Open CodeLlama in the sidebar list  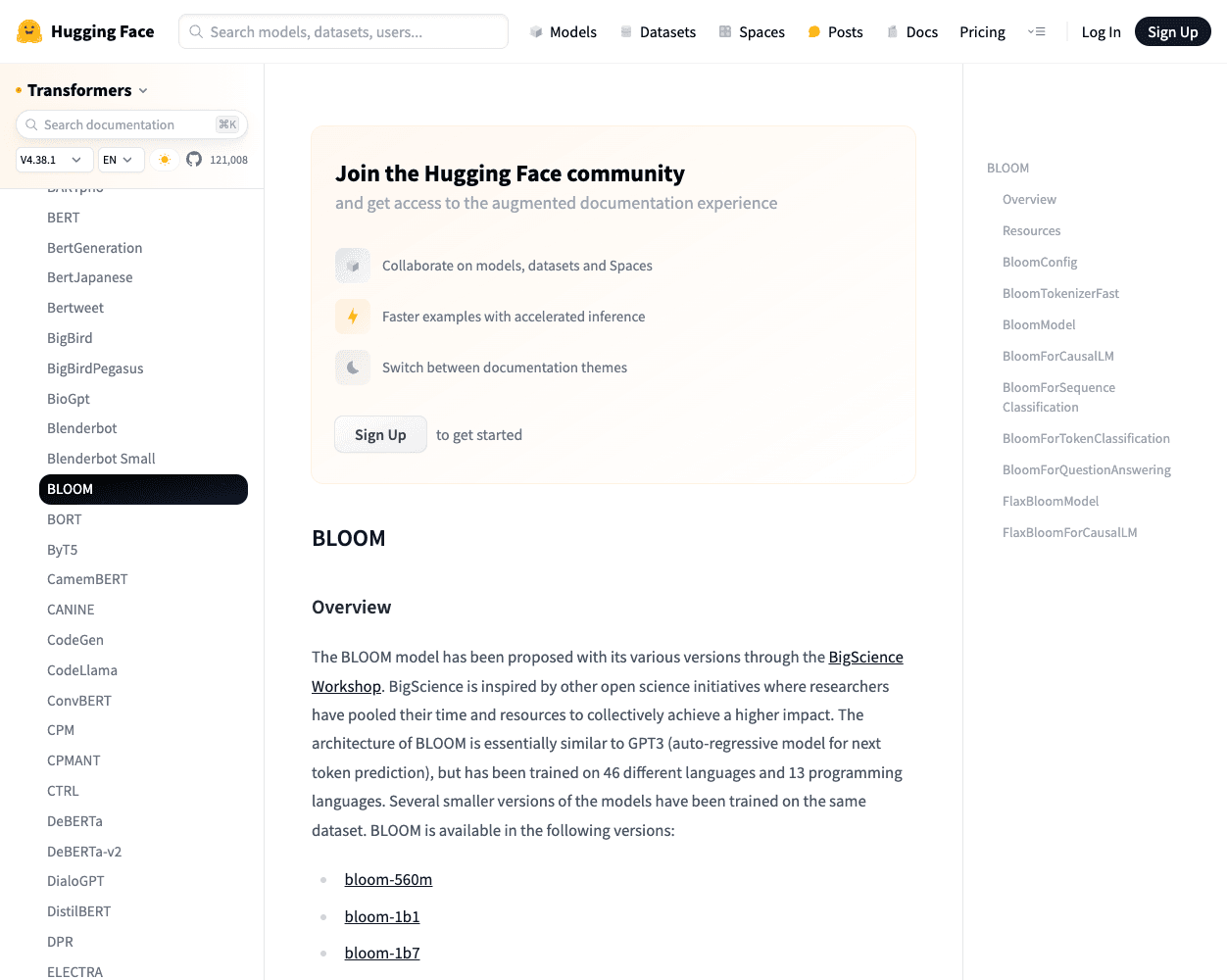(x=82, y=670)
